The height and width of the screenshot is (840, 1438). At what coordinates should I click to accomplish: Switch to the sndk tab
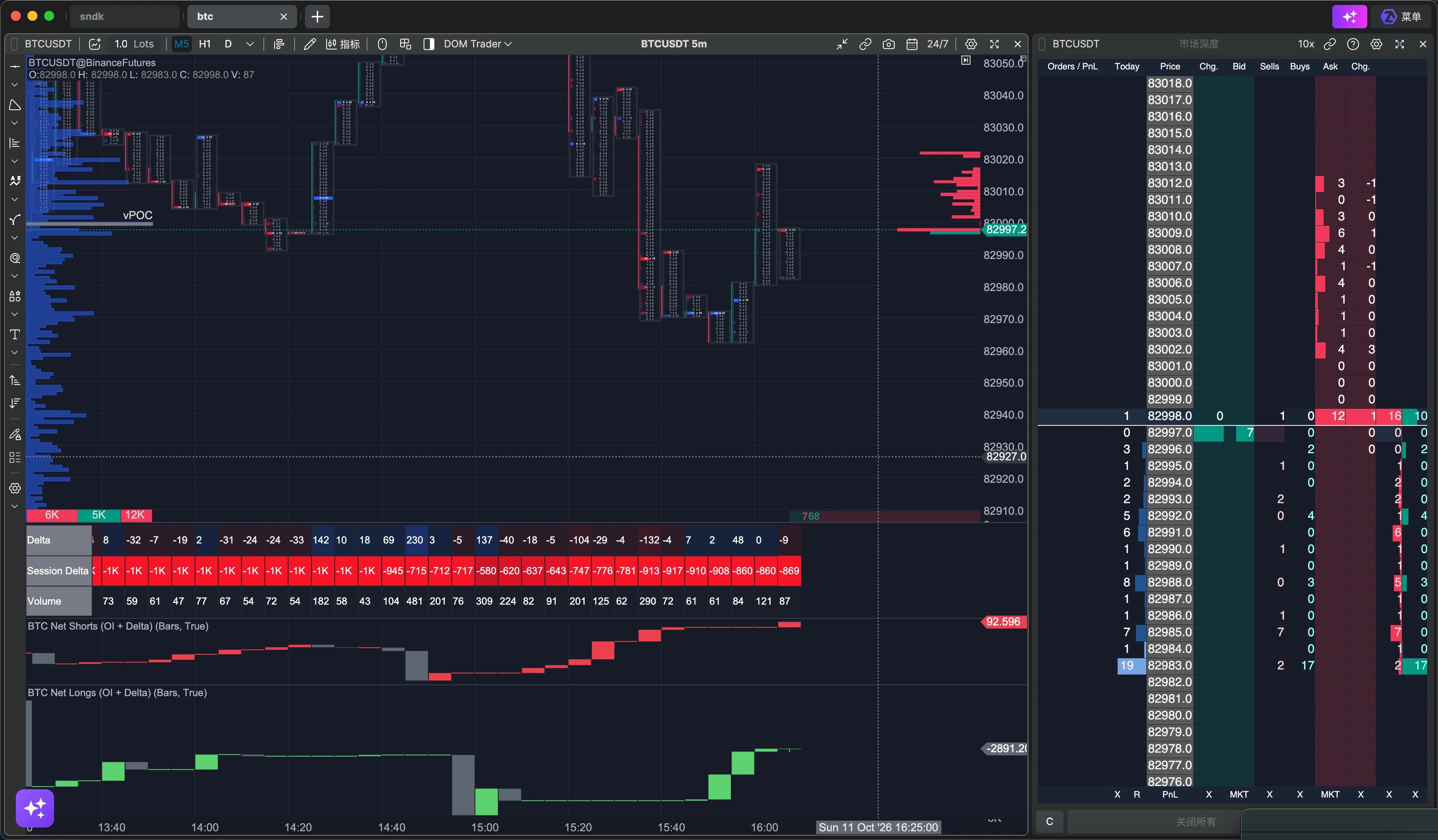coord(124,17)
